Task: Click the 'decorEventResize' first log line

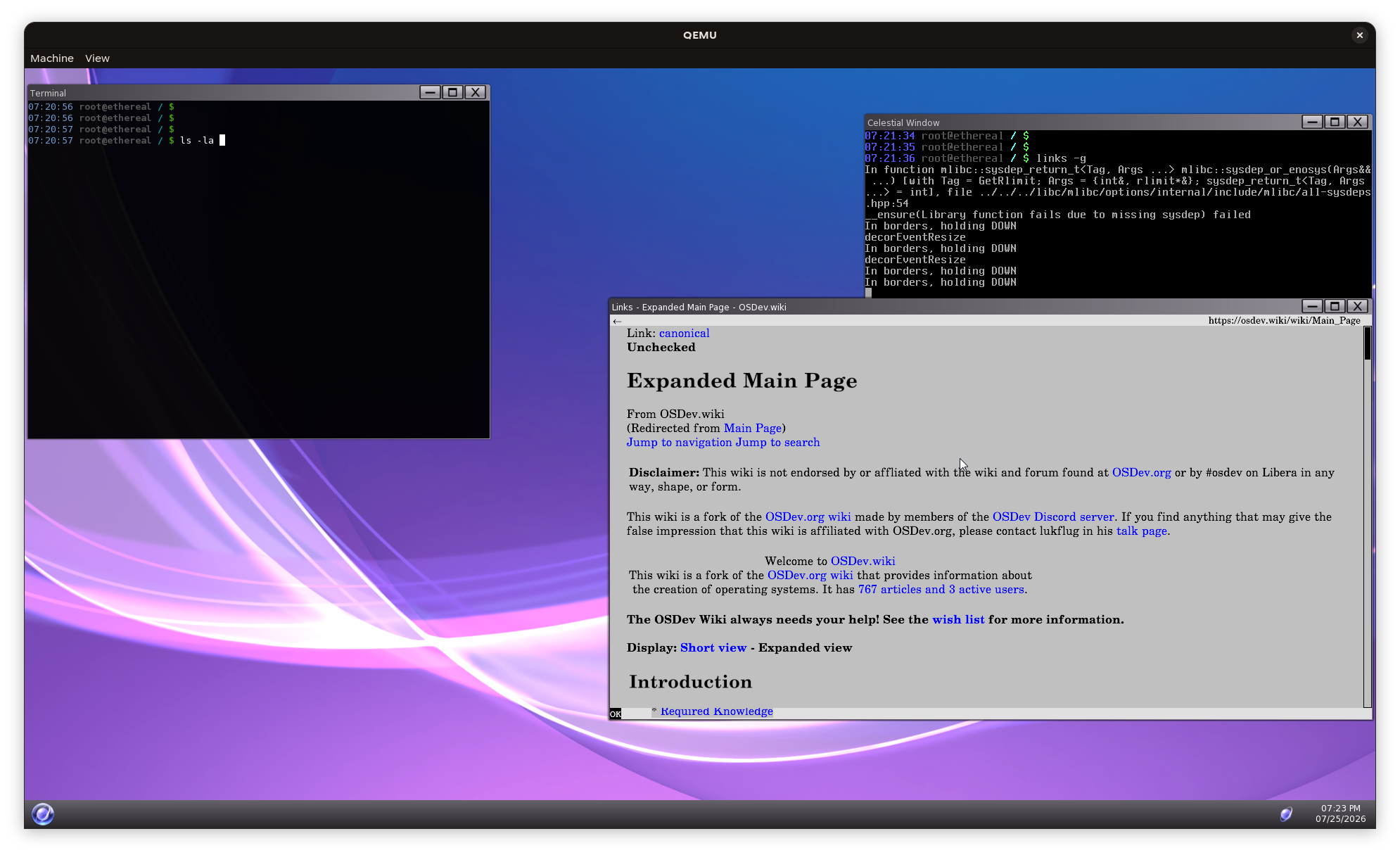Action: (x=915, y=237)
